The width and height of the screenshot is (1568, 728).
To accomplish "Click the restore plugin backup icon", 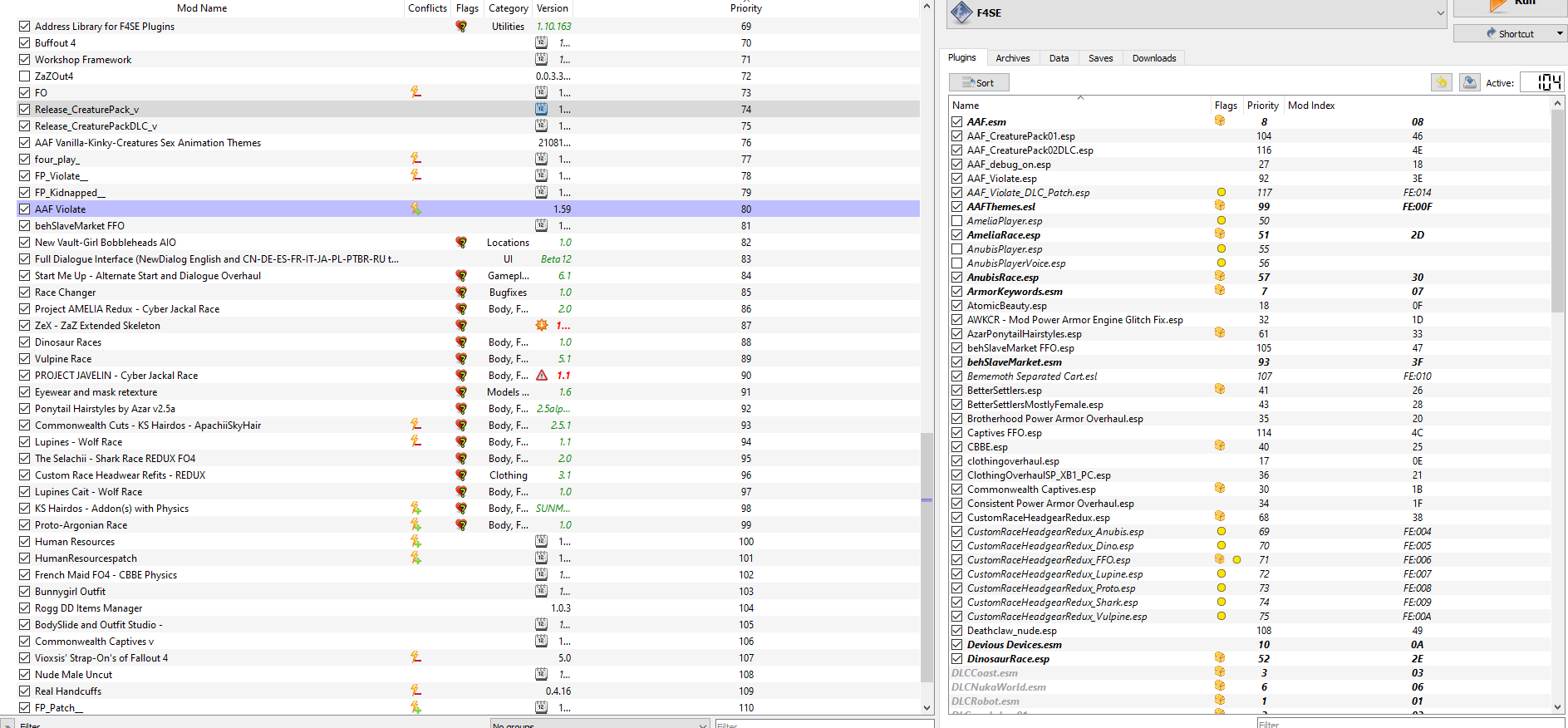I will pyautogui.click(x=1442, y=82).
